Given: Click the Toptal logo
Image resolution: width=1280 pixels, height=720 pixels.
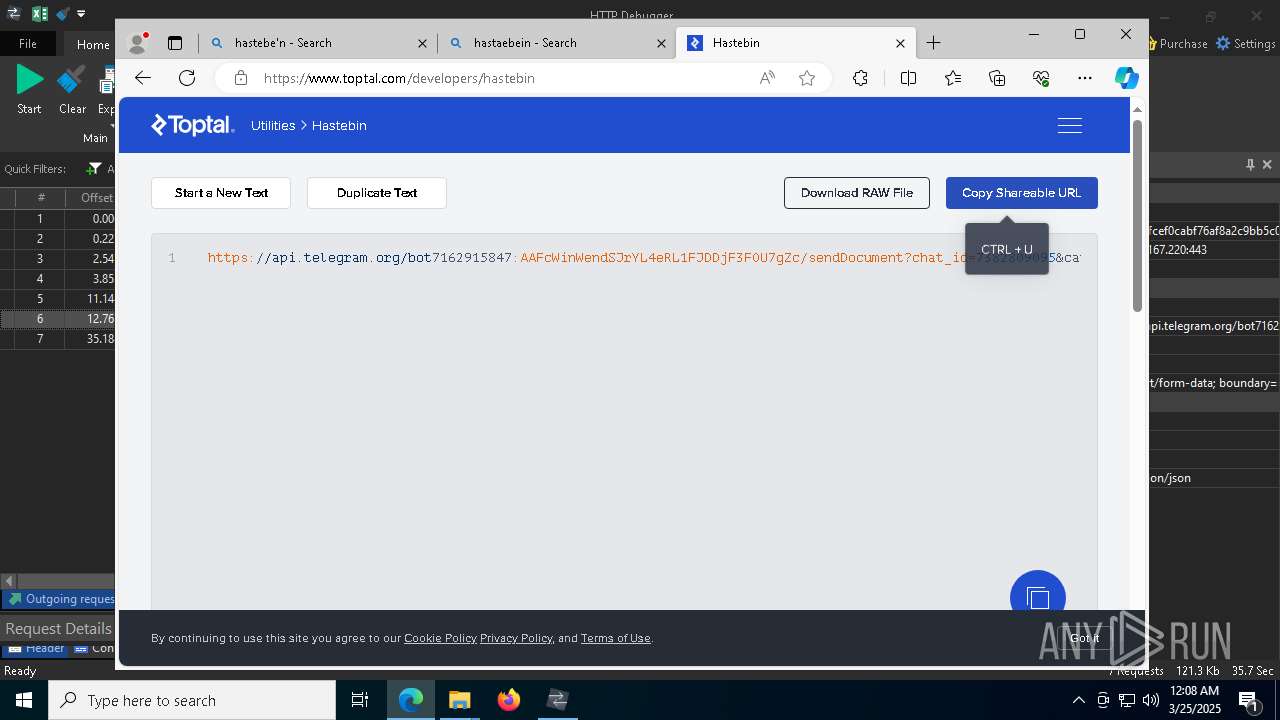Looking at the screenshot, I should [x=192, y=125].
